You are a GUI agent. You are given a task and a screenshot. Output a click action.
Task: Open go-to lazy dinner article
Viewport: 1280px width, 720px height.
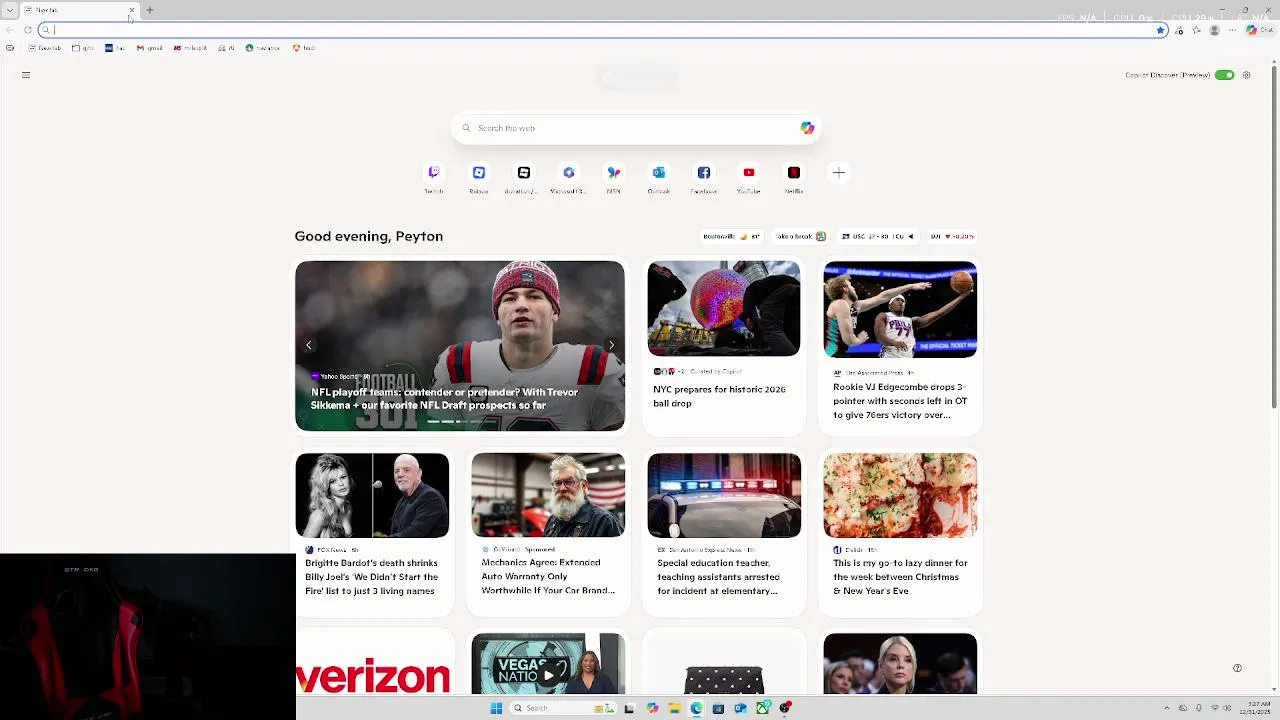pos(900,577)
